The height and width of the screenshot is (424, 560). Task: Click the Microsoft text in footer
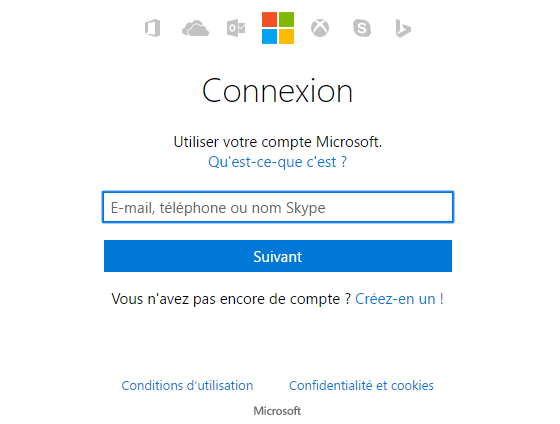[278, 411]
